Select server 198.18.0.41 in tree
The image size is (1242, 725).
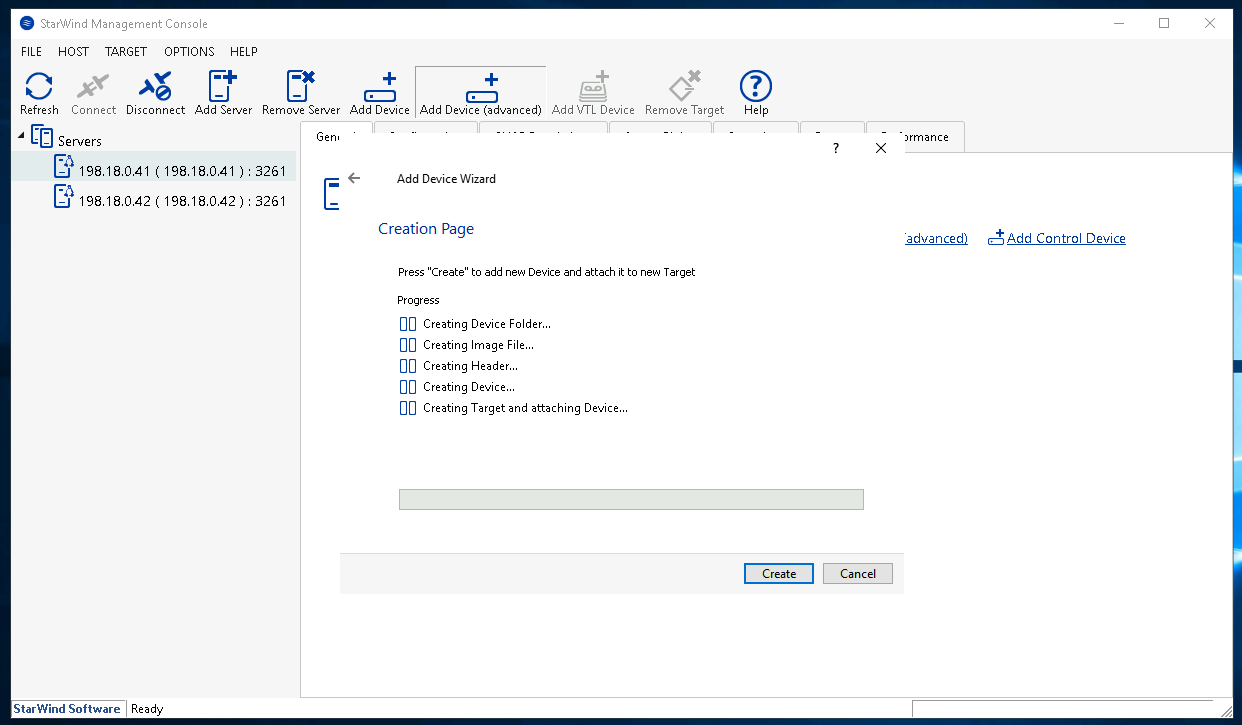click(x=182, y=171)
